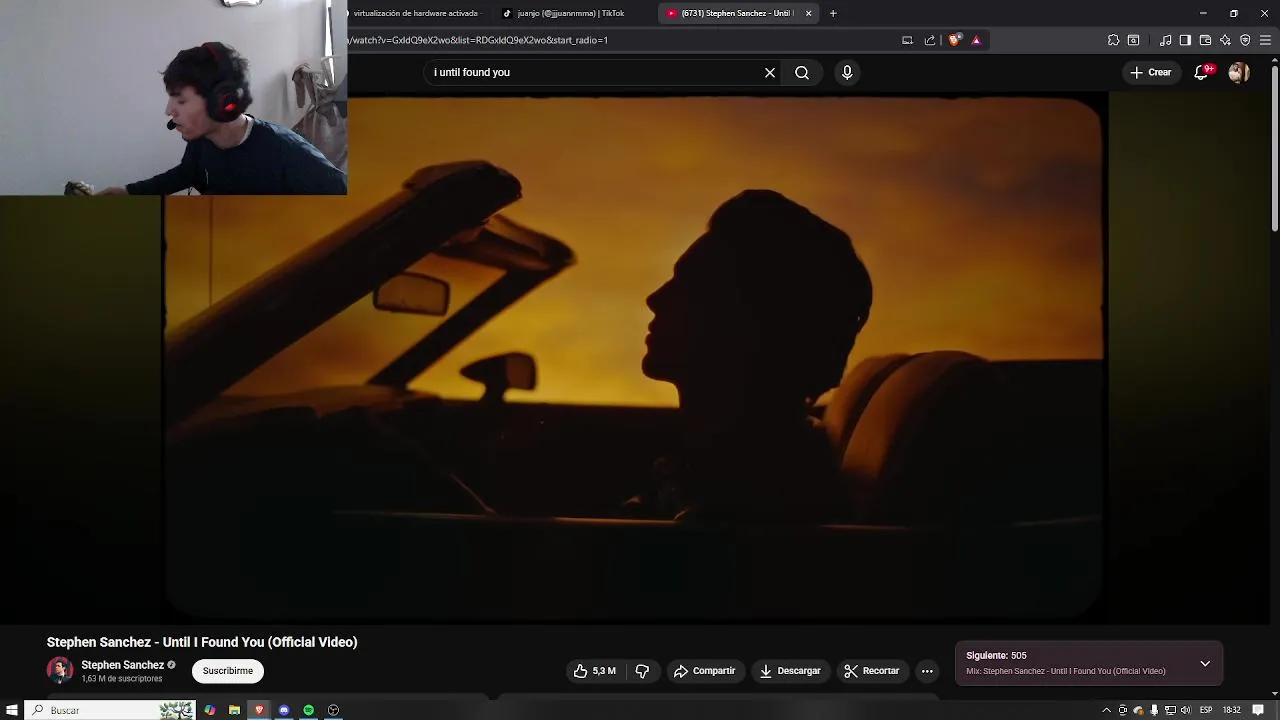1280x720 pixels.
Task: Open the YouTube account avatar menu
Action: click(x=1239, y=72)
